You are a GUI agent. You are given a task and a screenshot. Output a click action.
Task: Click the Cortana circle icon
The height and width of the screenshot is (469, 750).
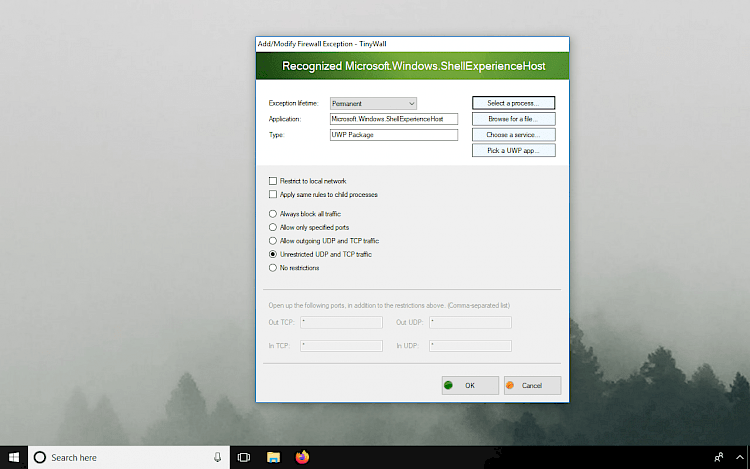[40, 457]
